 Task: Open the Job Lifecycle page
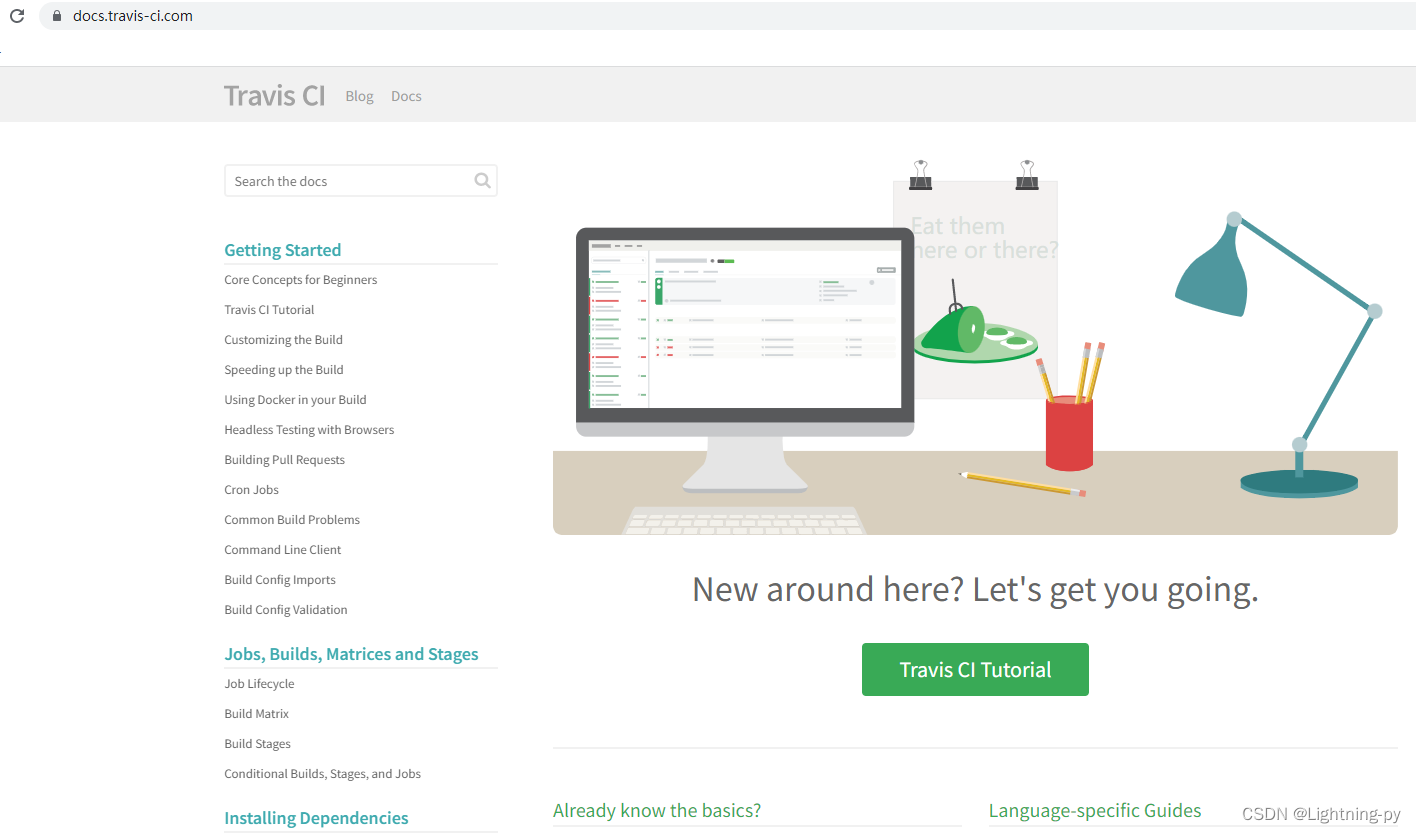point(259,684)
